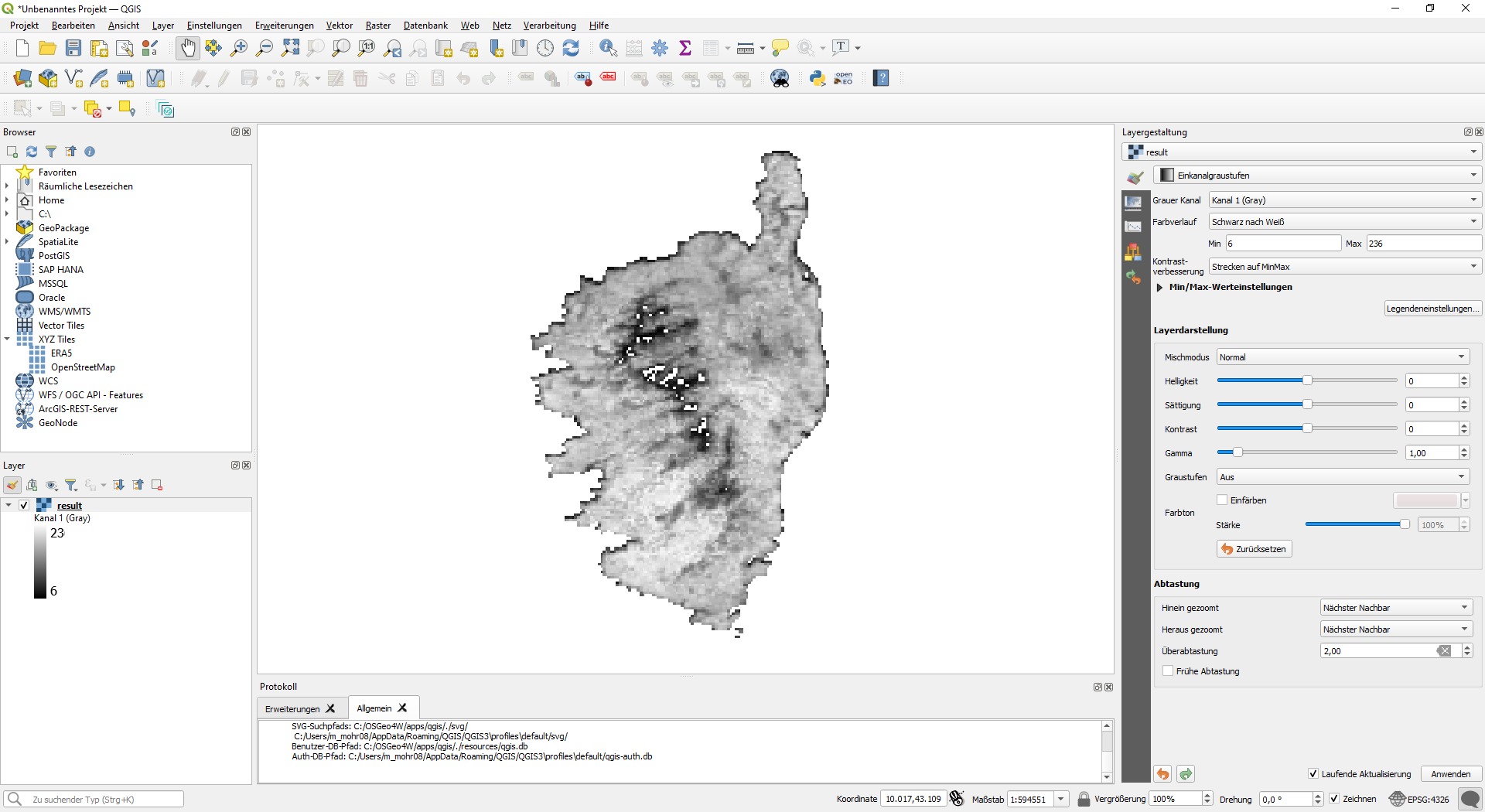Switch to the Erweiterungen protocol tab
Viewport: 1485px width, 812px height.
294,708
